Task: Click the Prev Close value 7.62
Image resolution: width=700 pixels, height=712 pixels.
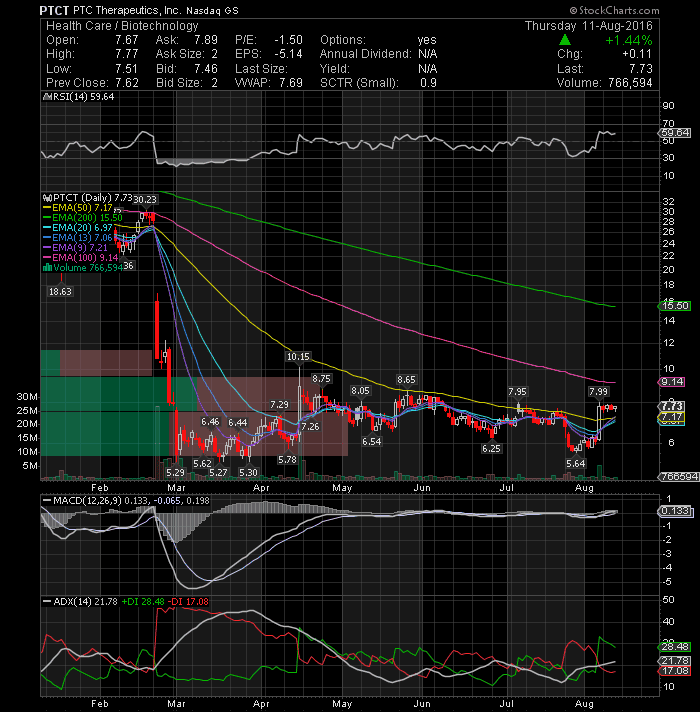Action: pyautogui.click(x=126, y=83)
